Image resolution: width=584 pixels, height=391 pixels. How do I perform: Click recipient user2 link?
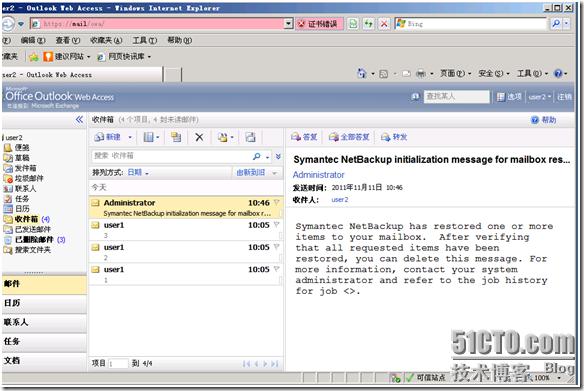(x=340, y=200)
